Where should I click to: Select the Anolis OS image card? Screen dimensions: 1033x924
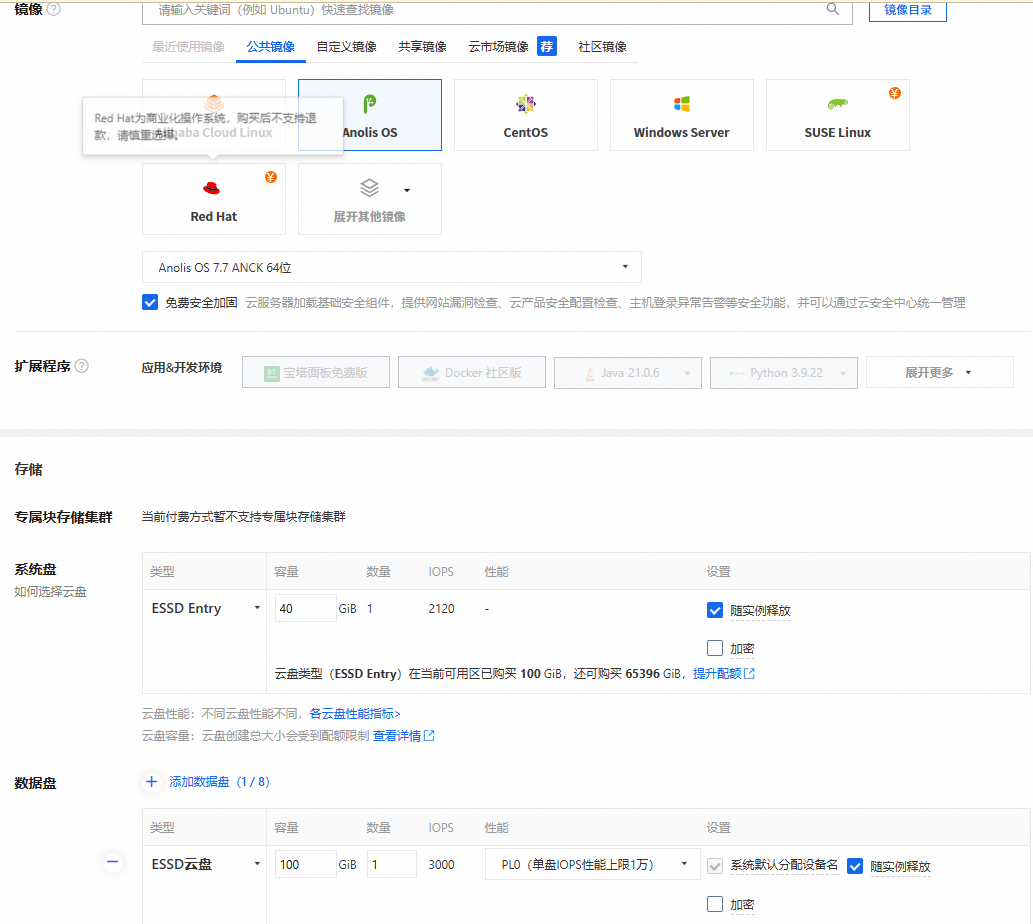(x=370, y=115)
